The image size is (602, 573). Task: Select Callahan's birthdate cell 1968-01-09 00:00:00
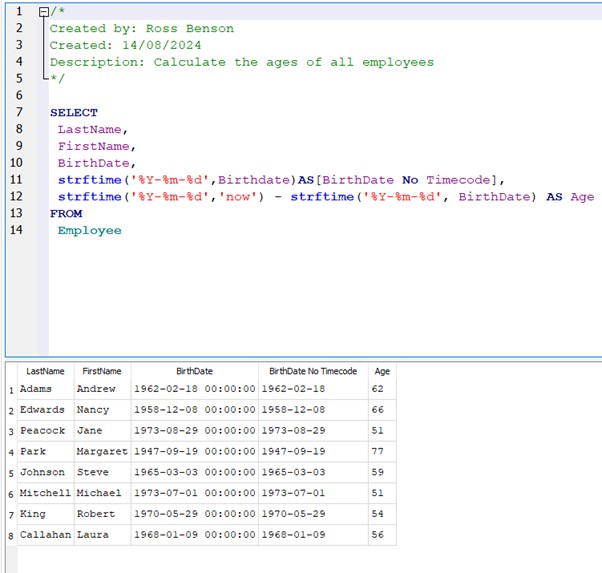coord(194,535)
